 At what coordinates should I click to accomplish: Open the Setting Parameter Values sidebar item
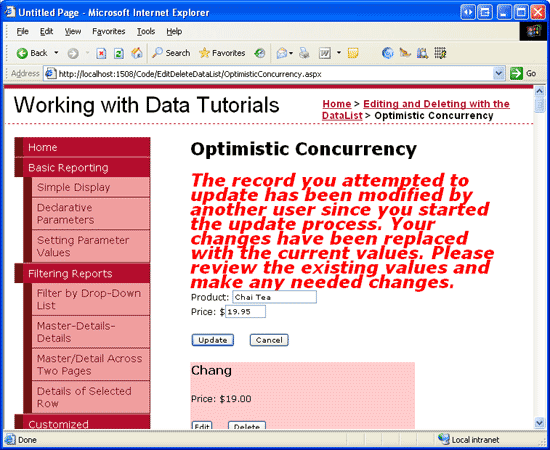click(x=90, y=246)
